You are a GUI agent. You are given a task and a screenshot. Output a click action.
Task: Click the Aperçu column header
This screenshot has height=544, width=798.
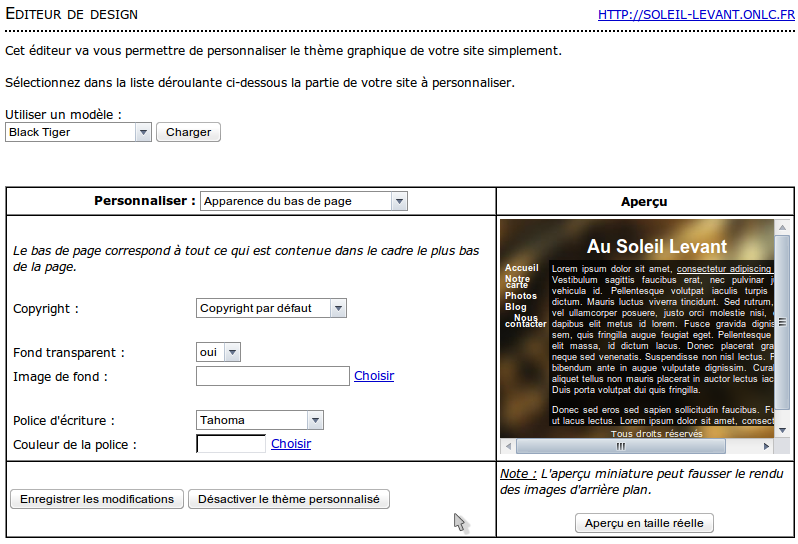coord(644,202)
